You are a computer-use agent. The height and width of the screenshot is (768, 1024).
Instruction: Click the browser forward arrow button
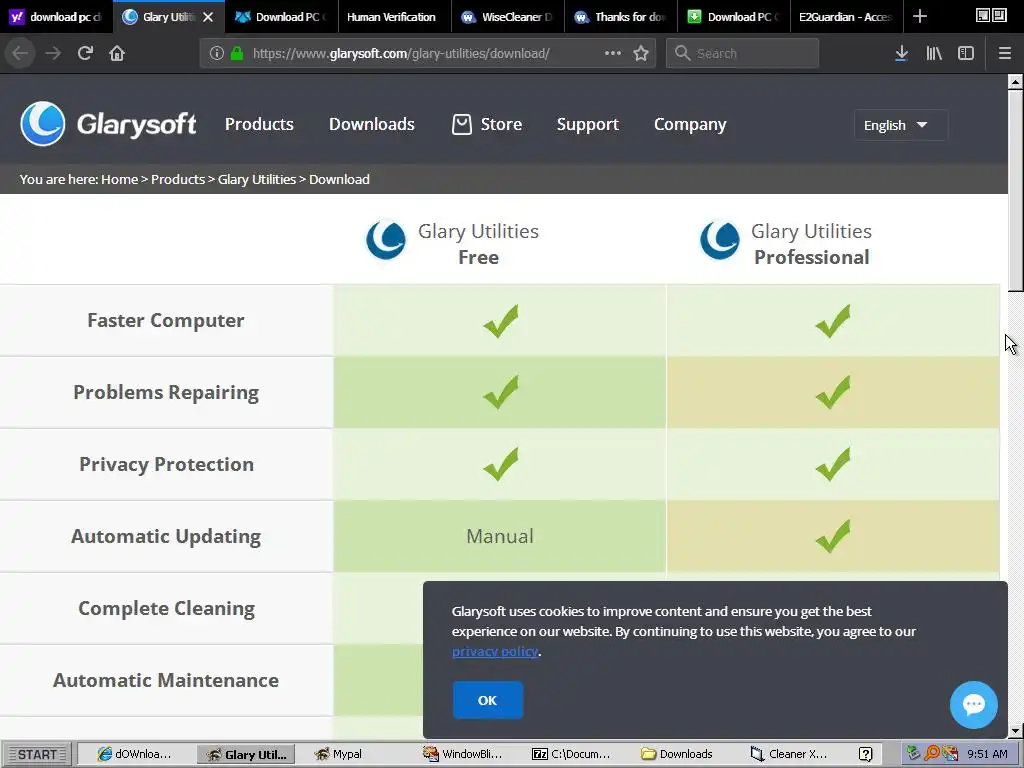[x=53, y=53]
